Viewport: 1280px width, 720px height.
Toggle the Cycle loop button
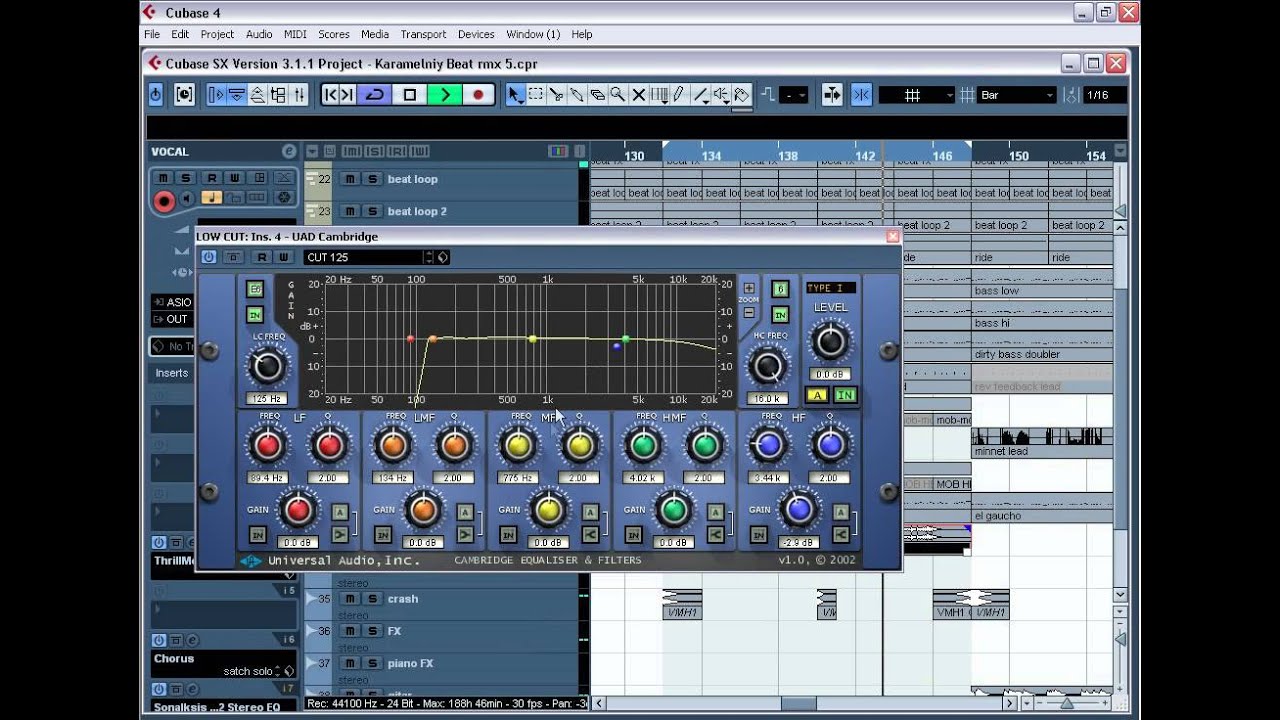[375, 95]
